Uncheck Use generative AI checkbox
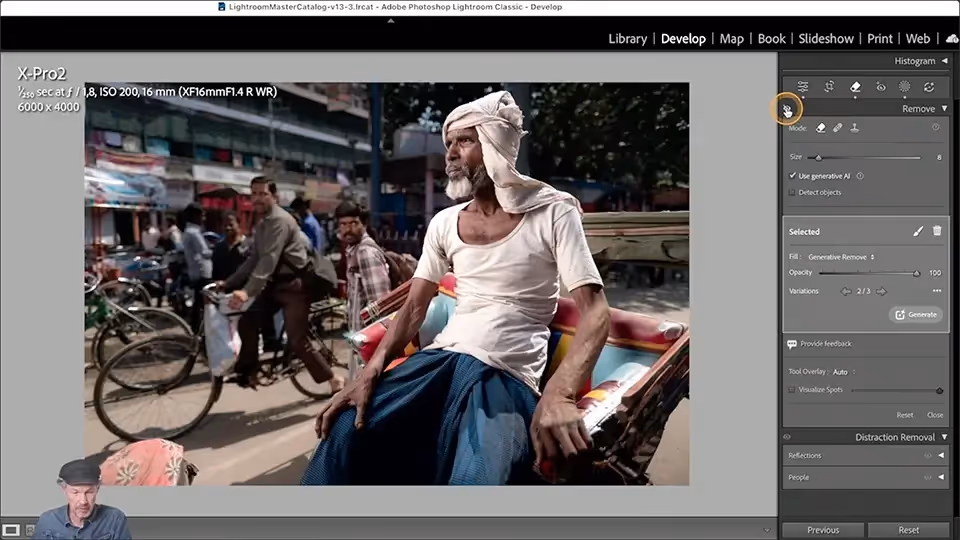960x540 pixels. (793, 176)
